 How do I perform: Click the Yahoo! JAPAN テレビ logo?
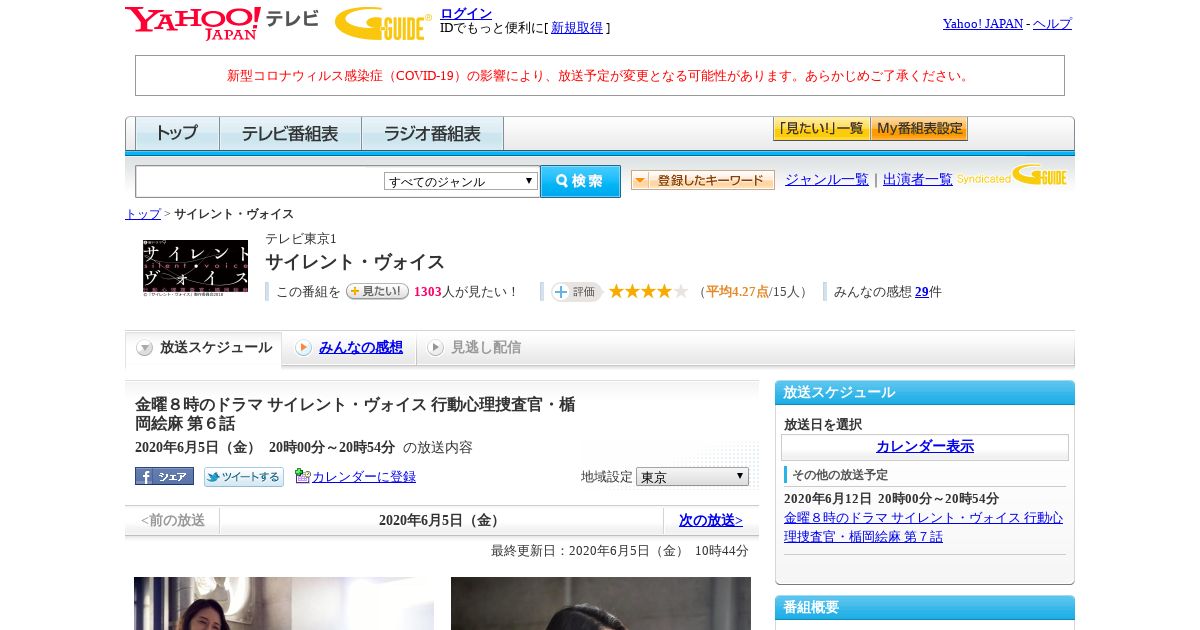[x=221, y=23]
